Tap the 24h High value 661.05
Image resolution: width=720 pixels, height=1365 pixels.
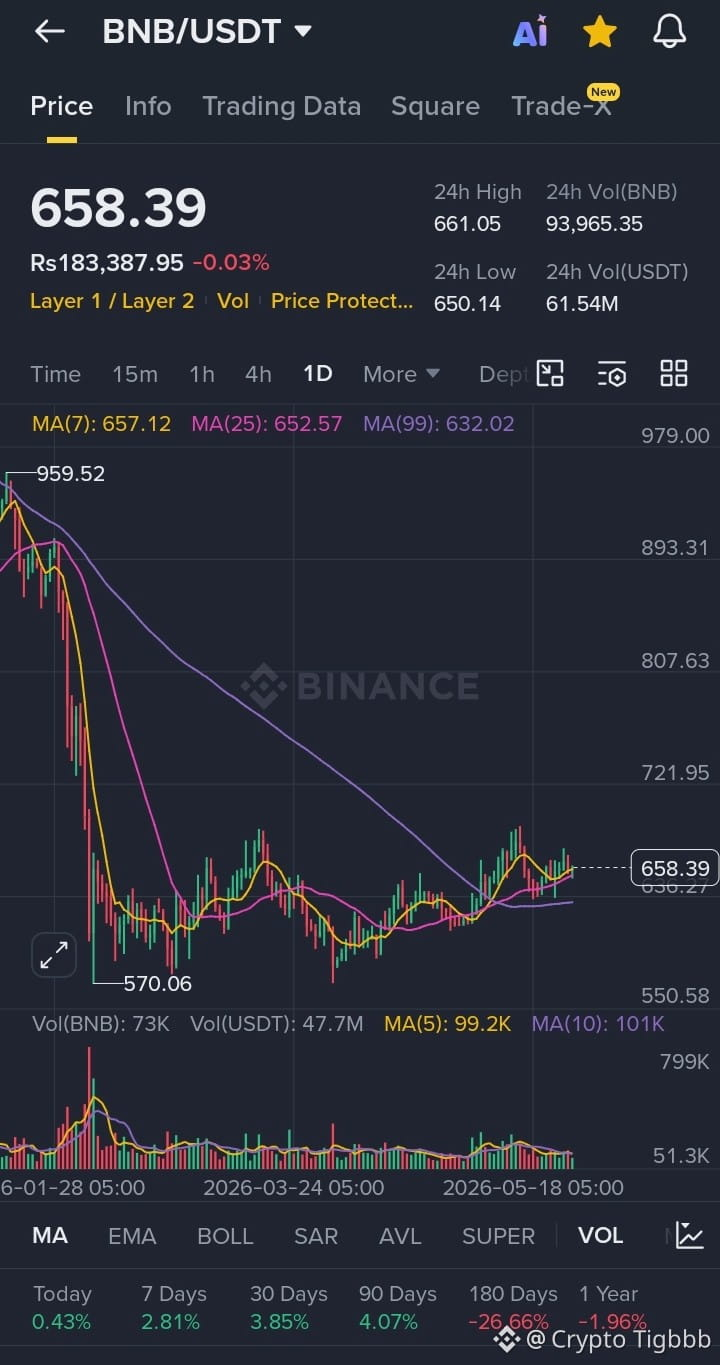[467, 224]
